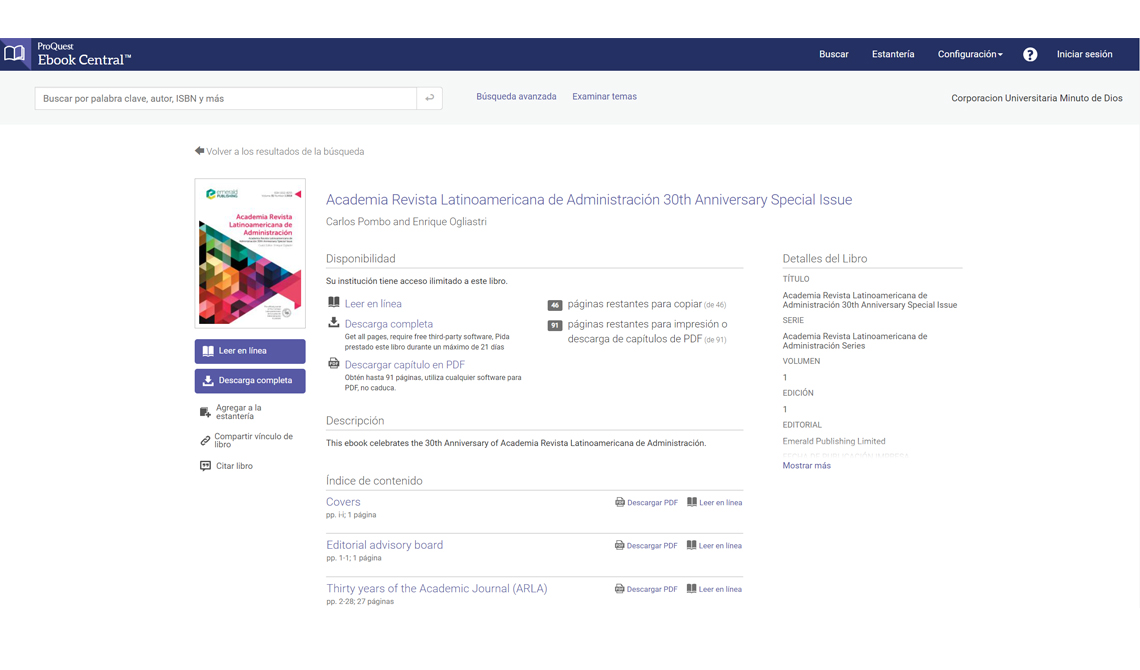Image resolution: width=1140 pixels, height=670 pixels.
Task: Click Descargar PDF text for Editorial advisory board
Action: 652,546
